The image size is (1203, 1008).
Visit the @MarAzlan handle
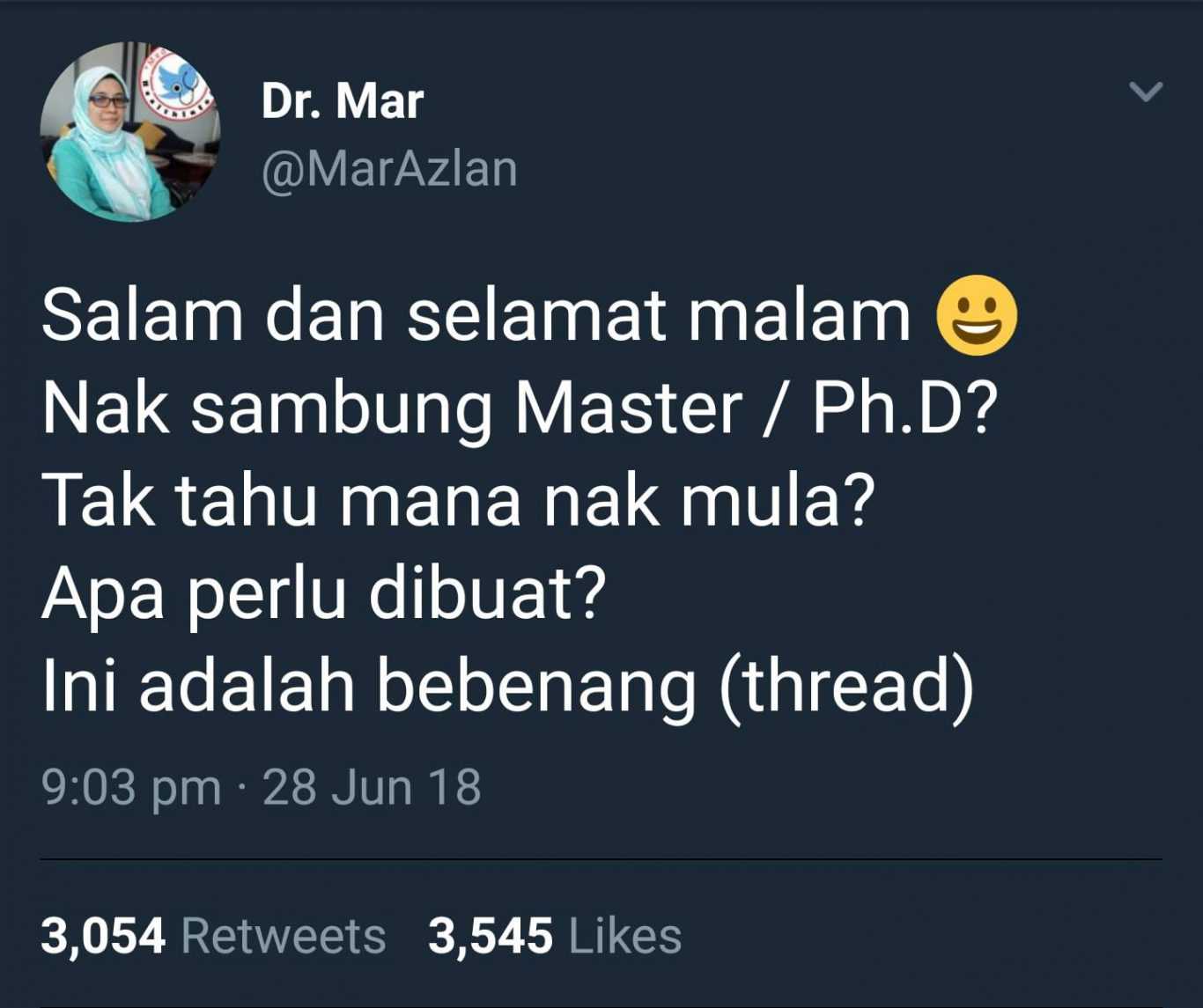pos(389,169)
